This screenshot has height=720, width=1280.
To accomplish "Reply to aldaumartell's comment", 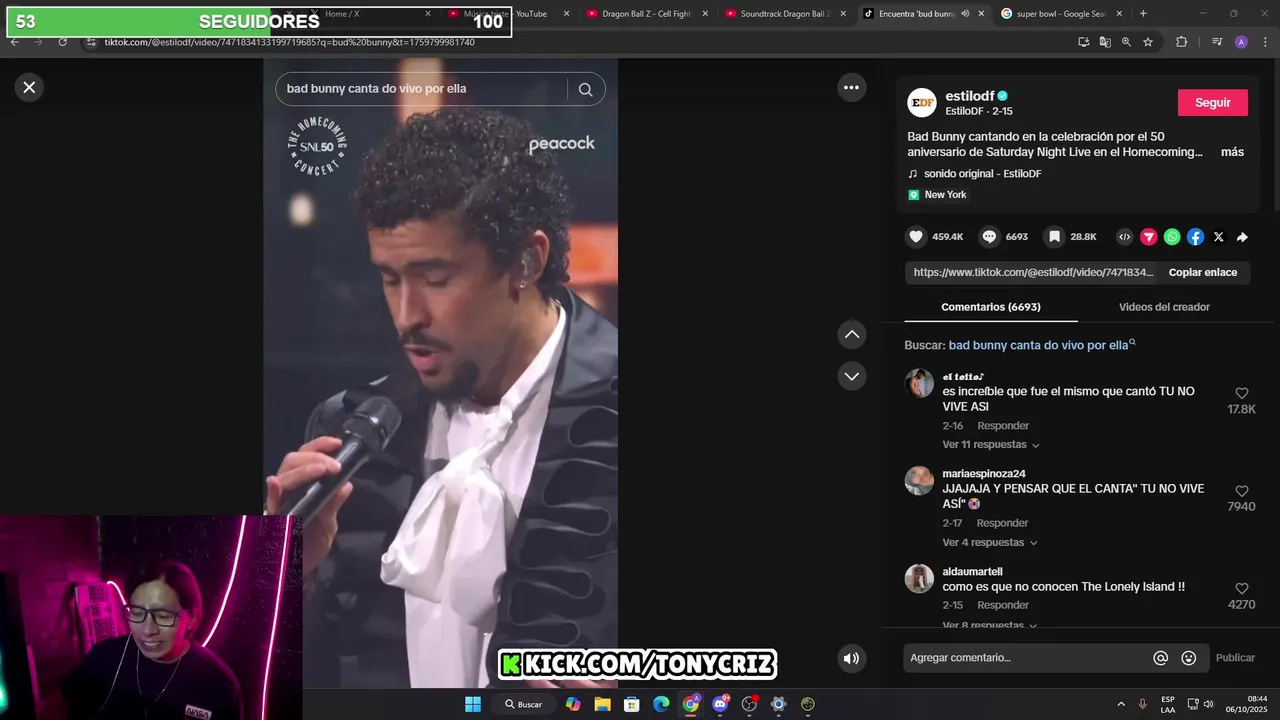I will pyautogui.click(x=1002, y=605).
